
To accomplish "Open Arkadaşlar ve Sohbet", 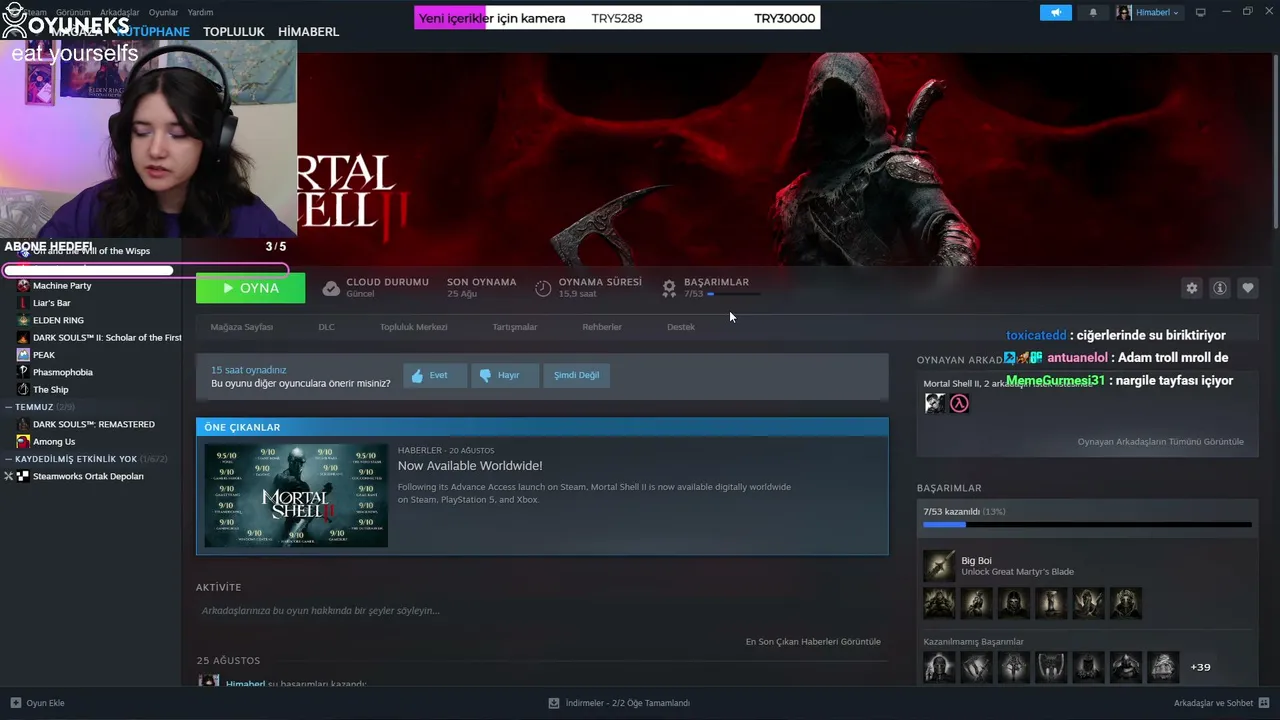I will 1214,703.
